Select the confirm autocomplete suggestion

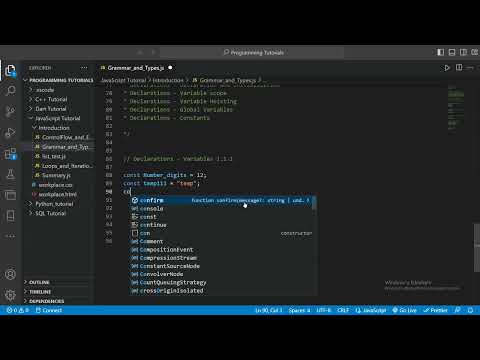coord(221,200)
